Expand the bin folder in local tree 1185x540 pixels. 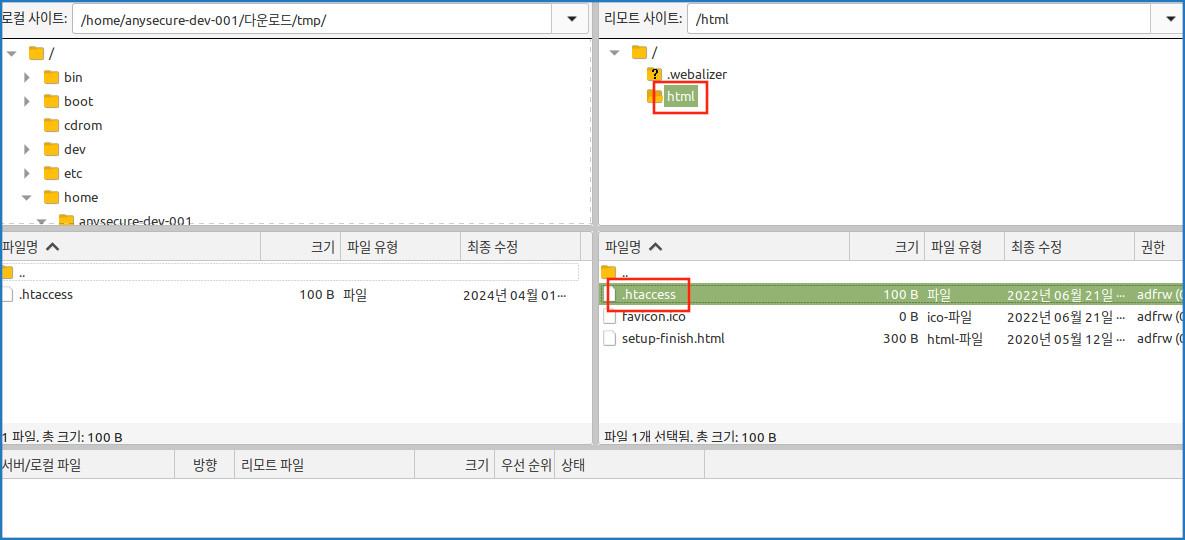pyautogui.click(x=27, y=77)
